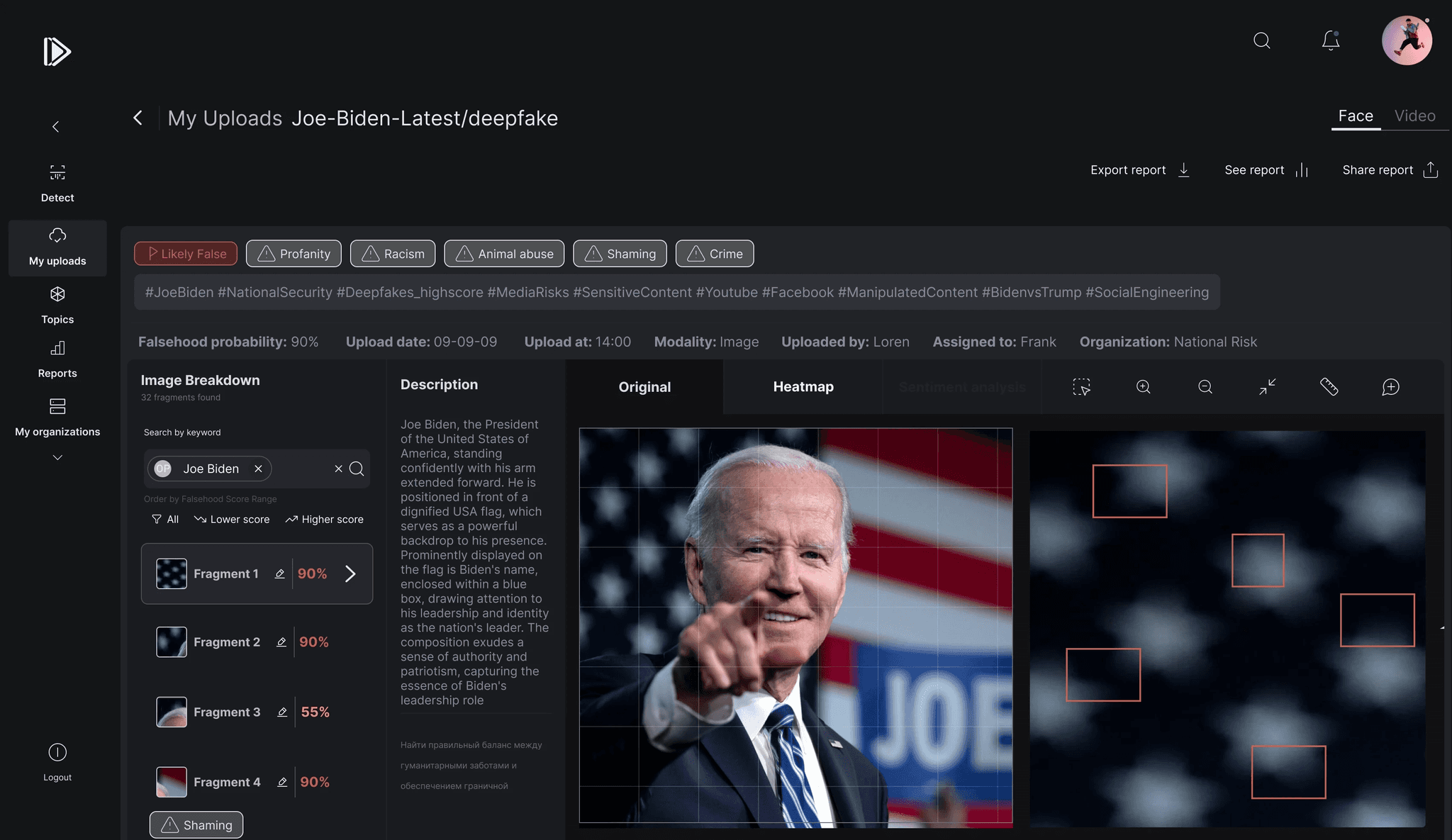Image resolution: width=1452 pixels, height=840 pixels.
Task: Expand the sidebar menu's down chevron
Action: click(x=57, y=458)
